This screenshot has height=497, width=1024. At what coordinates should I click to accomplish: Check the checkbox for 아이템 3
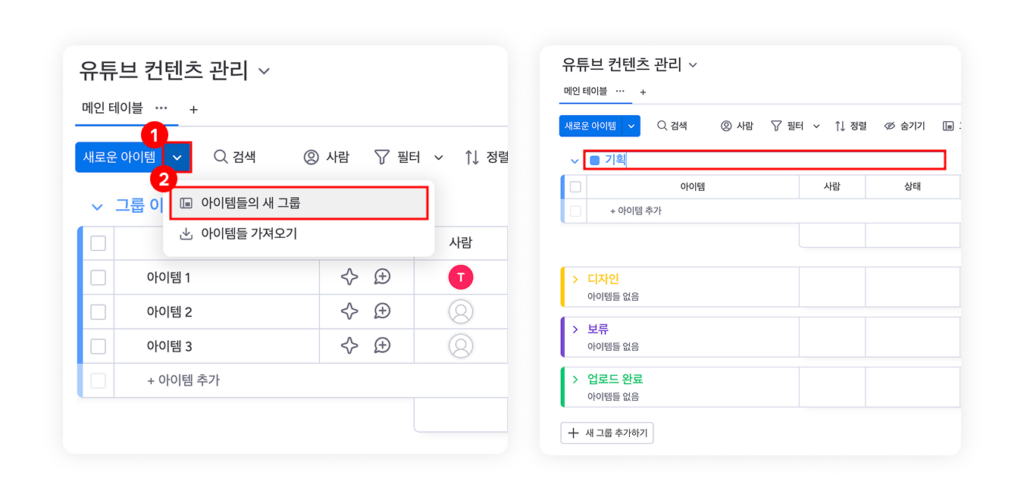coord(98,345)
